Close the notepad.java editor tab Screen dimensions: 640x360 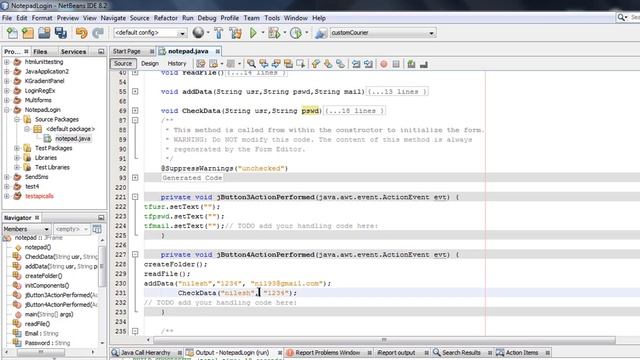tap(218, 51)
